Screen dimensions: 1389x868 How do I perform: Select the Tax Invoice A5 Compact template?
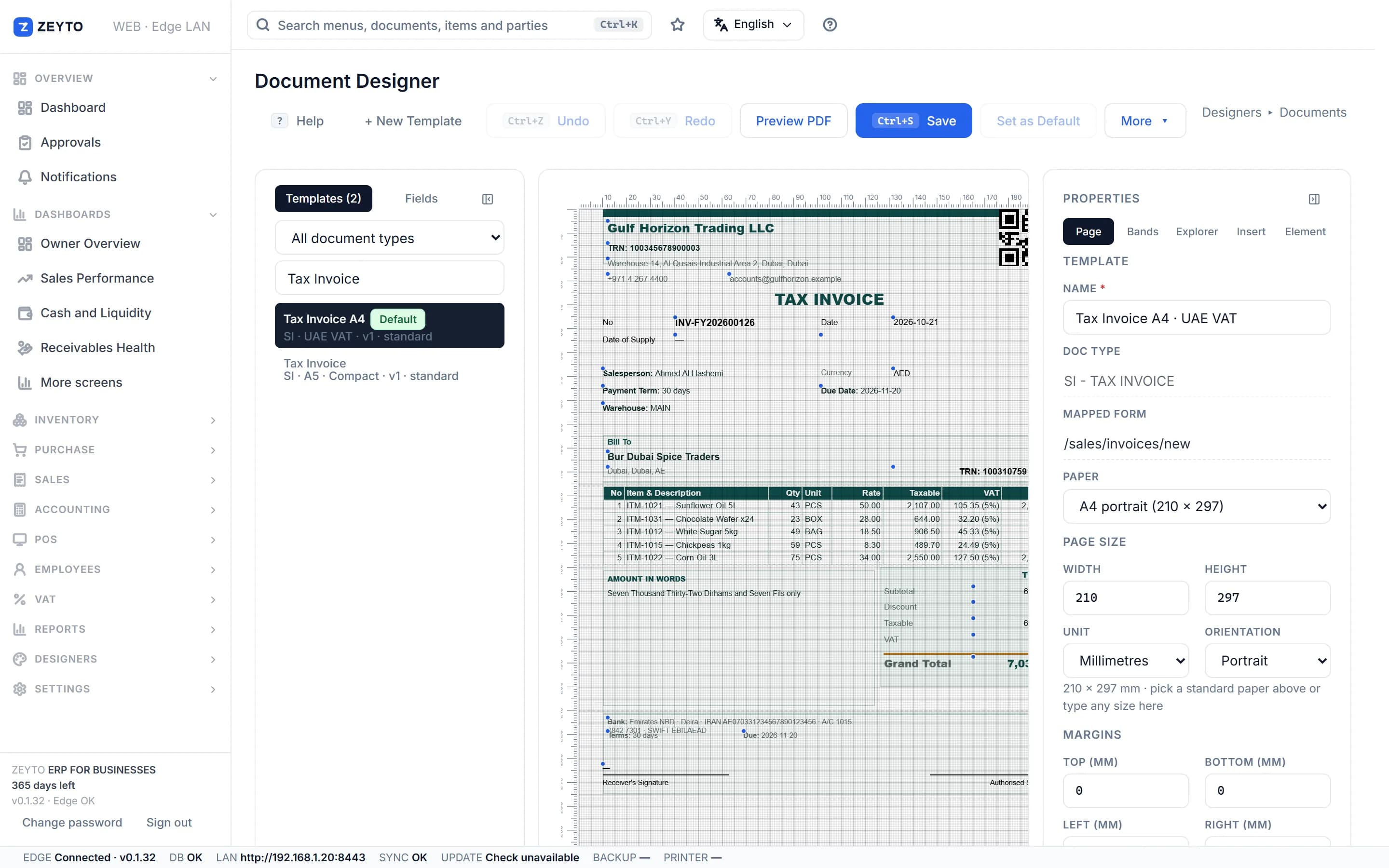tap(390, 370)
